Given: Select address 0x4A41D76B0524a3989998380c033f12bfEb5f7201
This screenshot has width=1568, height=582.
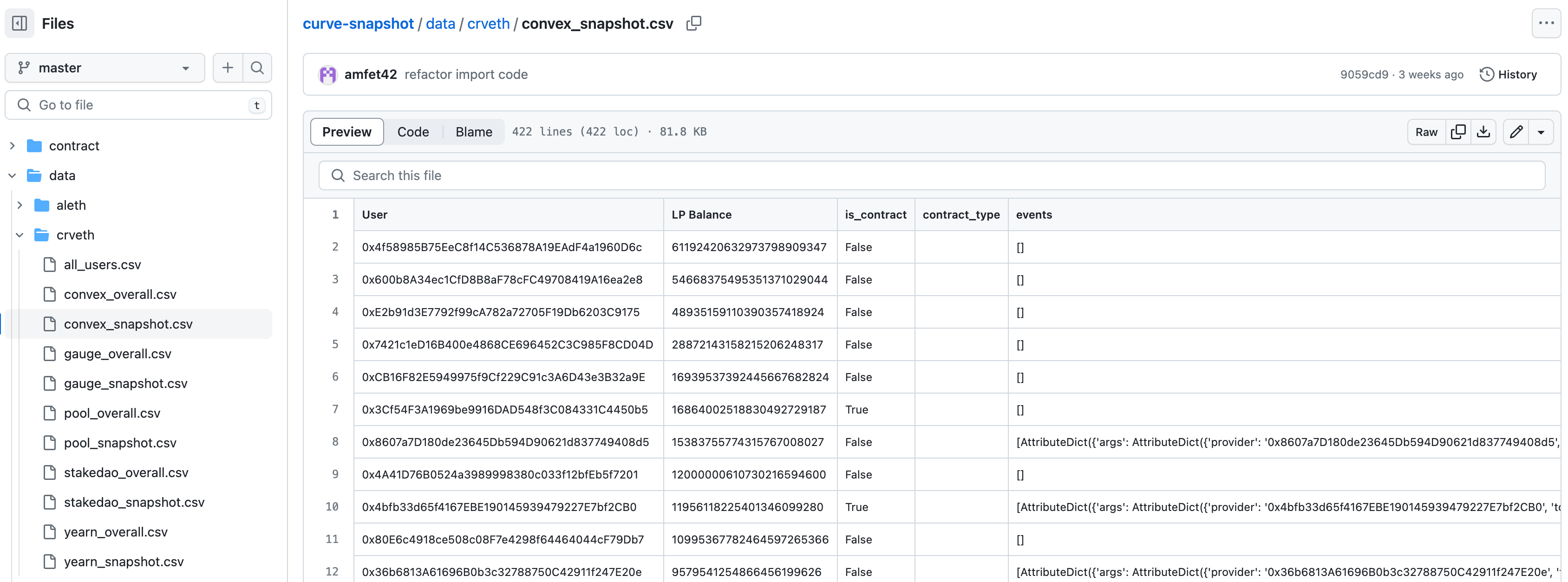Looking at the screenshot, I should point(500,474).
